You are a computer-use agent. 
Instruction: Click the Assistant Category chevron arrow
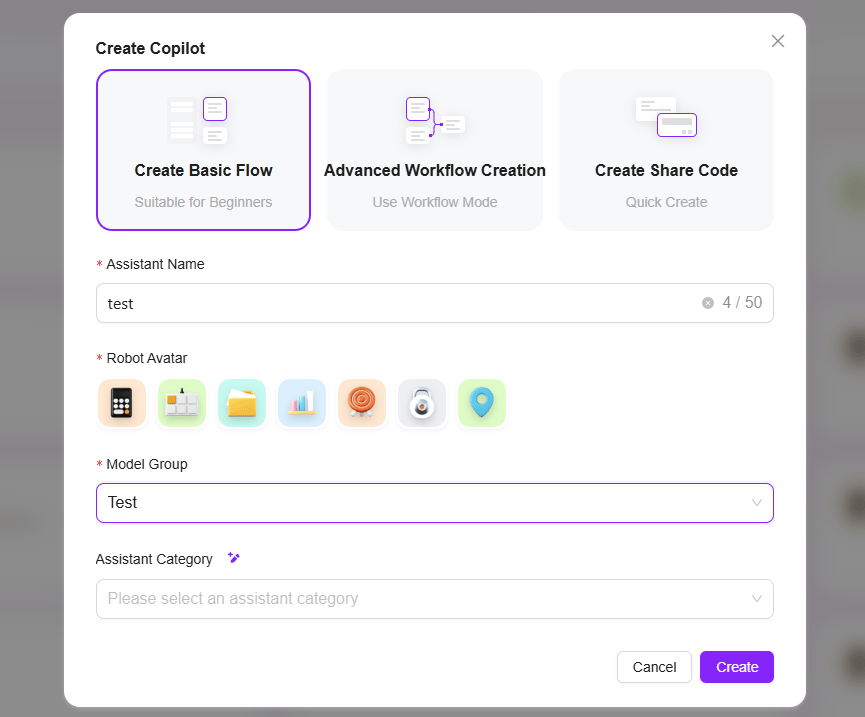click(757, 599)
